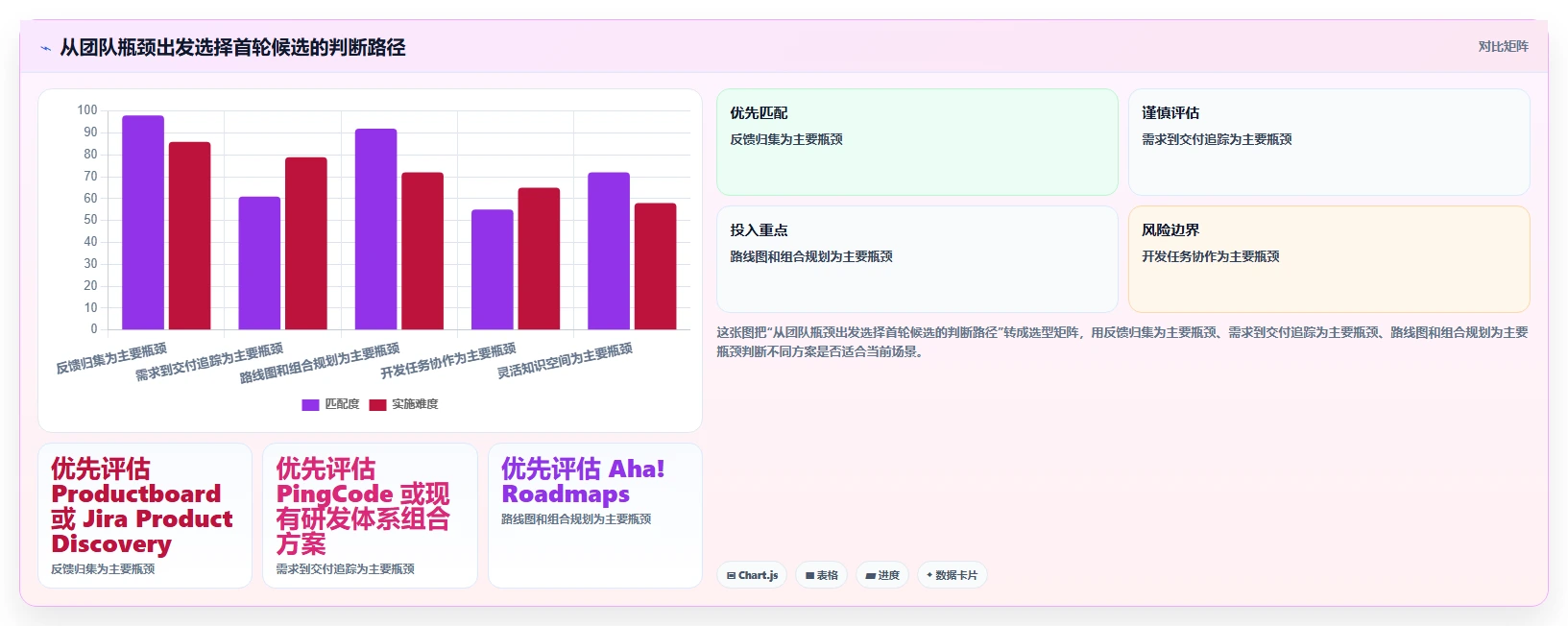Toggle the 实施难度 red legend swatch
The image size is (1568, 626).
point(377,405)
